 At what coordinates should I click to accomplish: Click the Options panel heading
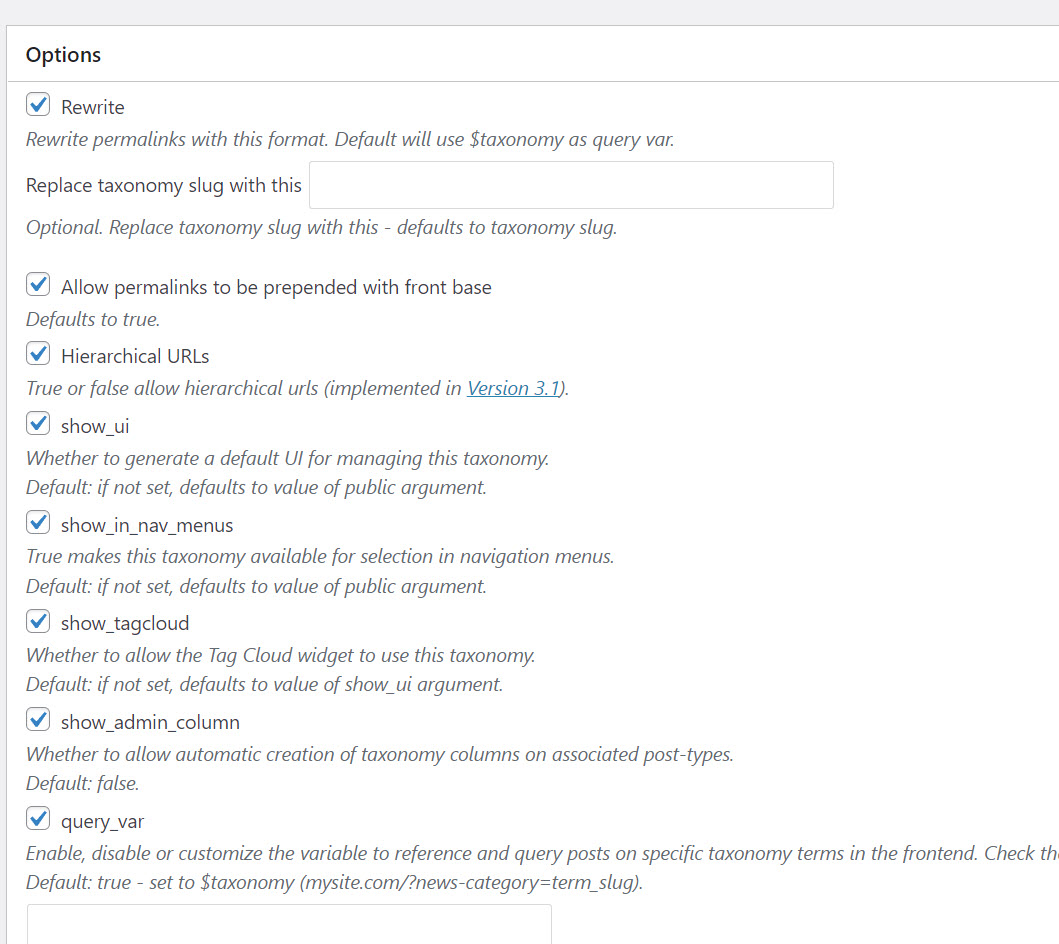tap(63, 55)
